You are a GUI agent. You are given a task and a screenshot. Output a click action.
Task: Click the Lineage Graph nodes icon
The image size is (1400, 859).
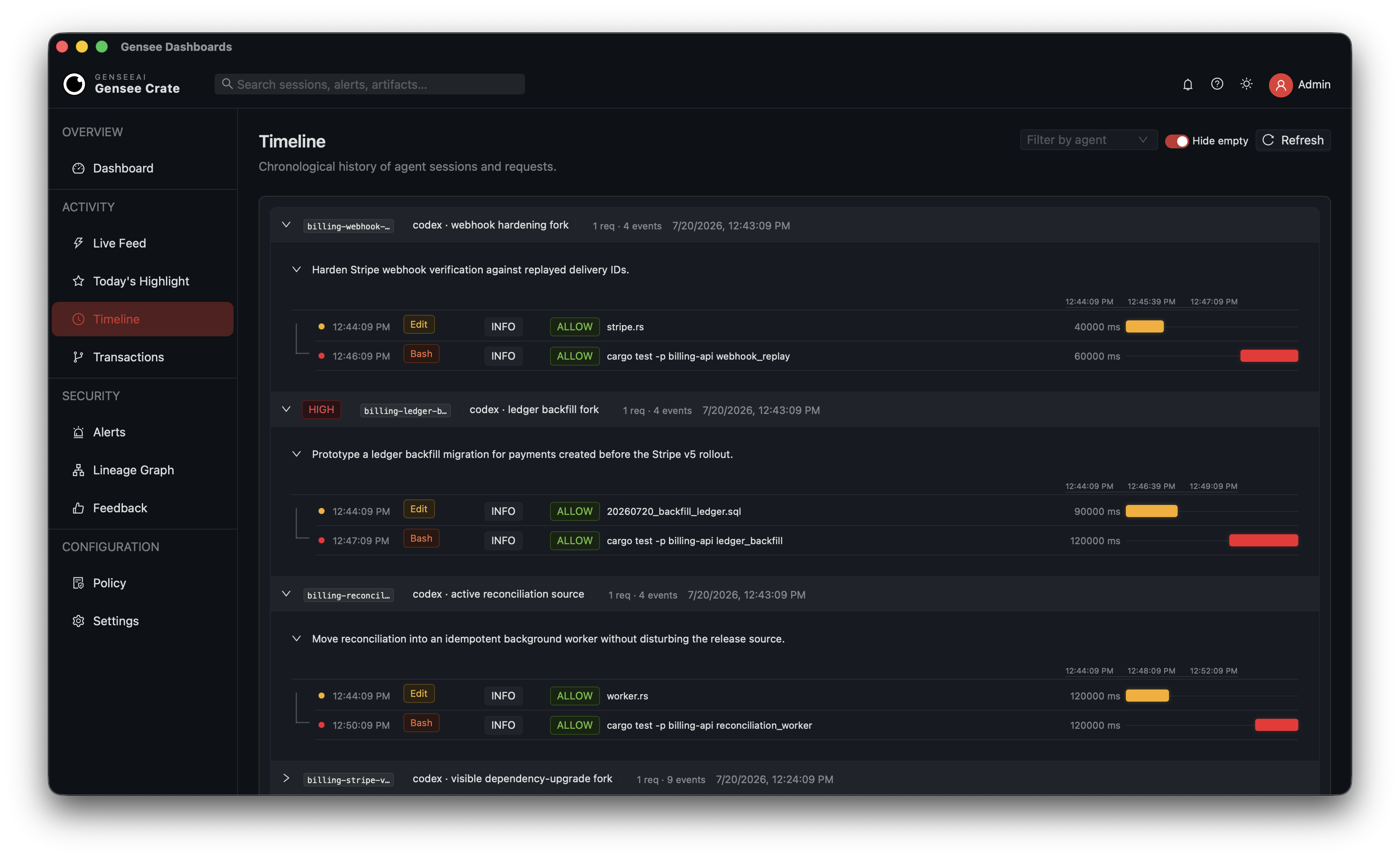click(78, 470)
